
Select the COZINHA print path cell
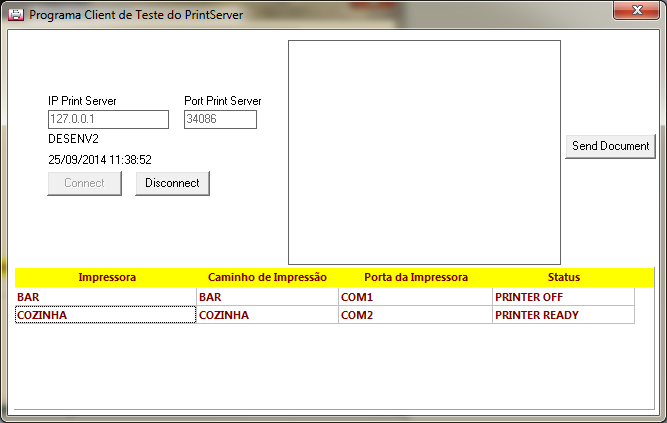tap(267, 315)
